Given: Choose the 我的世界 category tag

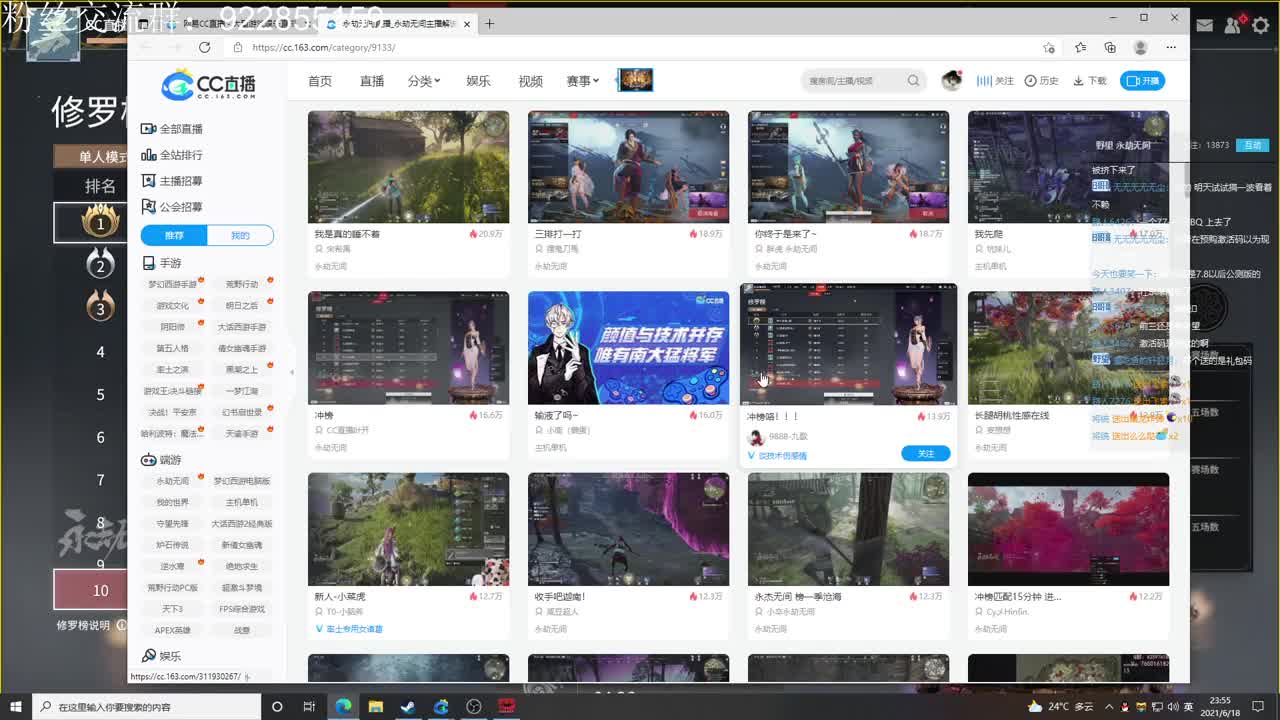Looking at the screenshot, I should click(x=172, y=503).
